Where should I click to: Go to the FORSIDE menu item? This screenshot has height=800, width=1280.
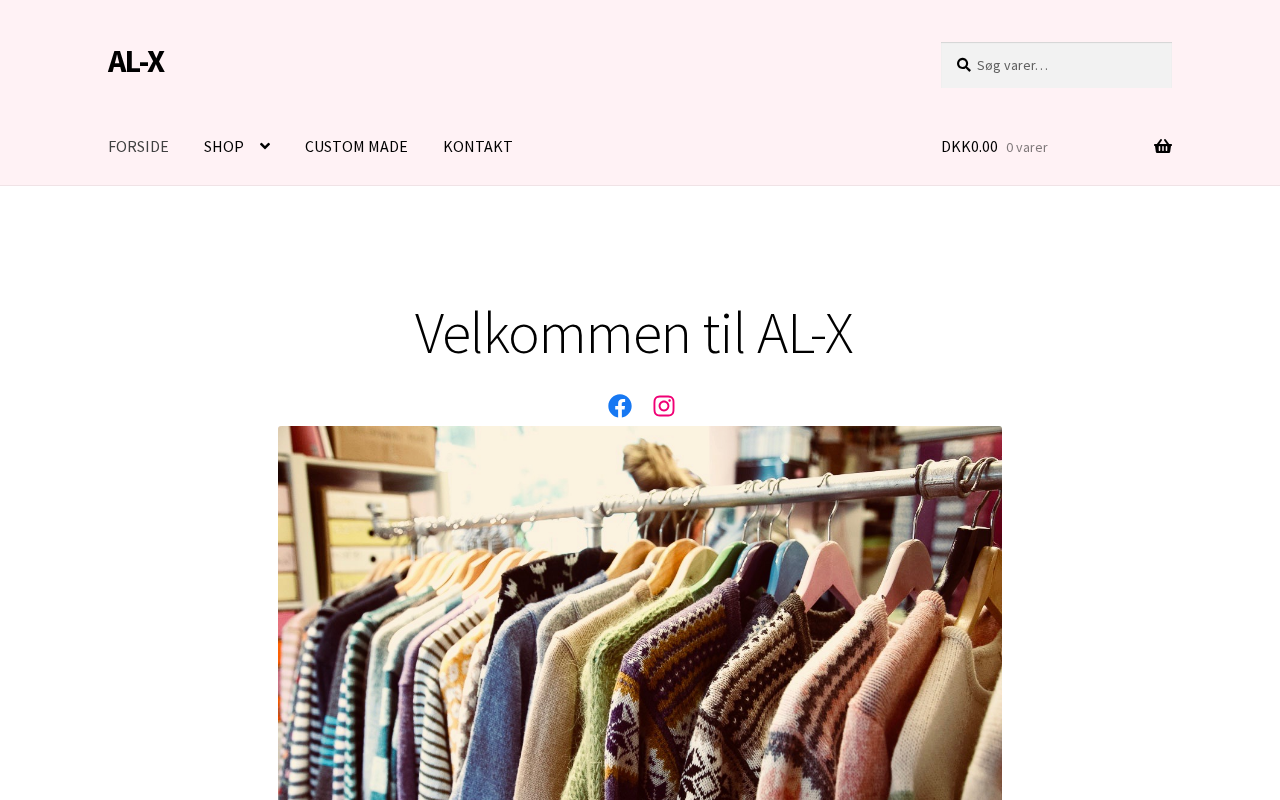coord(138,146)
